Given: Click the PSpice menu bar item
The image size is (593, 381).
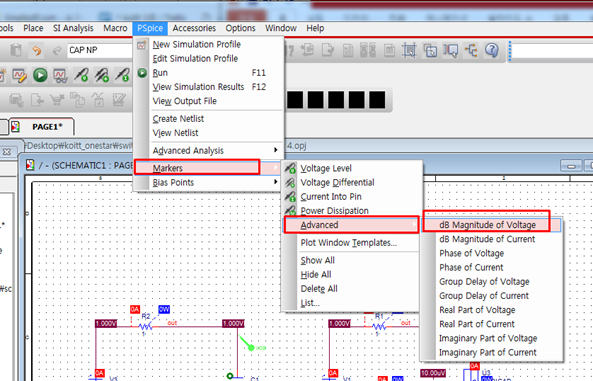Looking at the screenshot, I should (x=150, y=28).
